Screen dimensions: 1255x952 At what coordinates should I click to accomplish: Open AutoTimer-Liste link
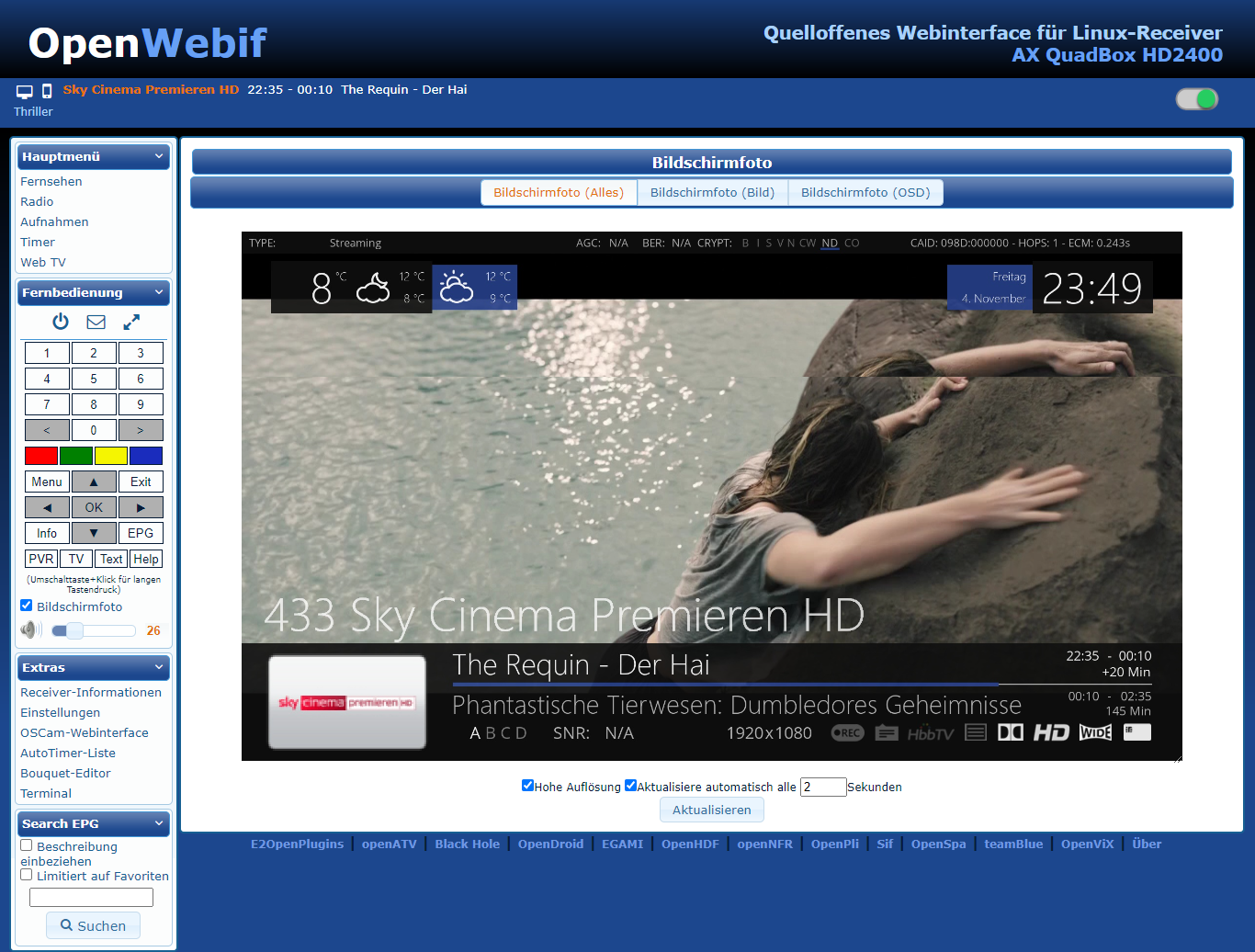tap(68, 753)
